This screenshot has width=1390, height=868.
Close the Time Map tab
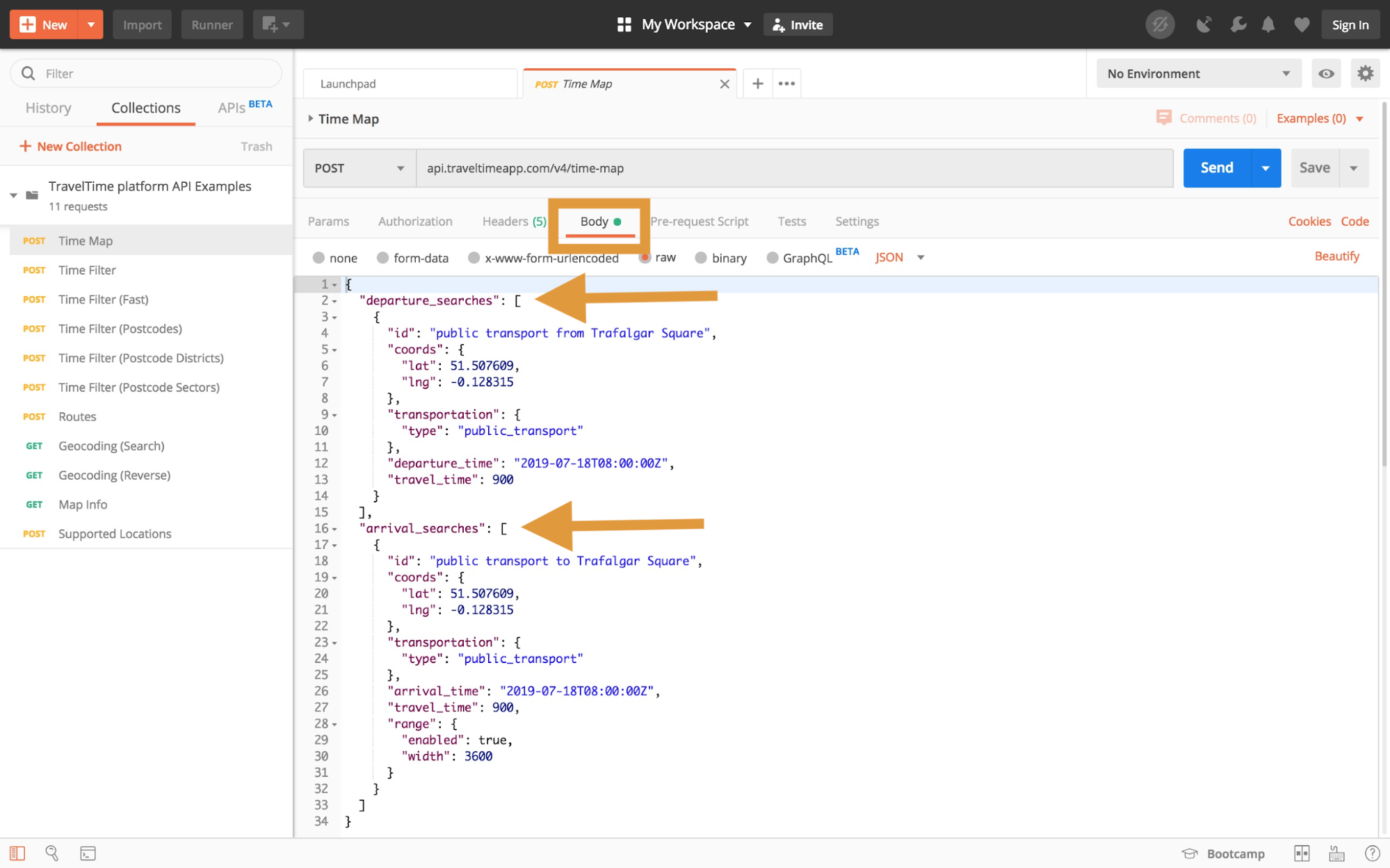tap(724, 84)
